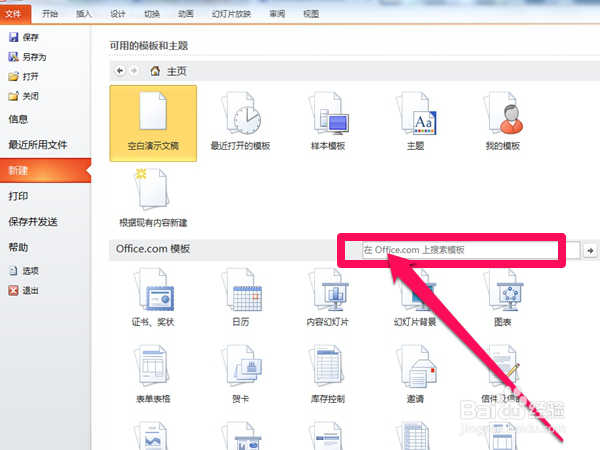Open 保存并发送 page
Screen dimensions: 600x450
33,222
